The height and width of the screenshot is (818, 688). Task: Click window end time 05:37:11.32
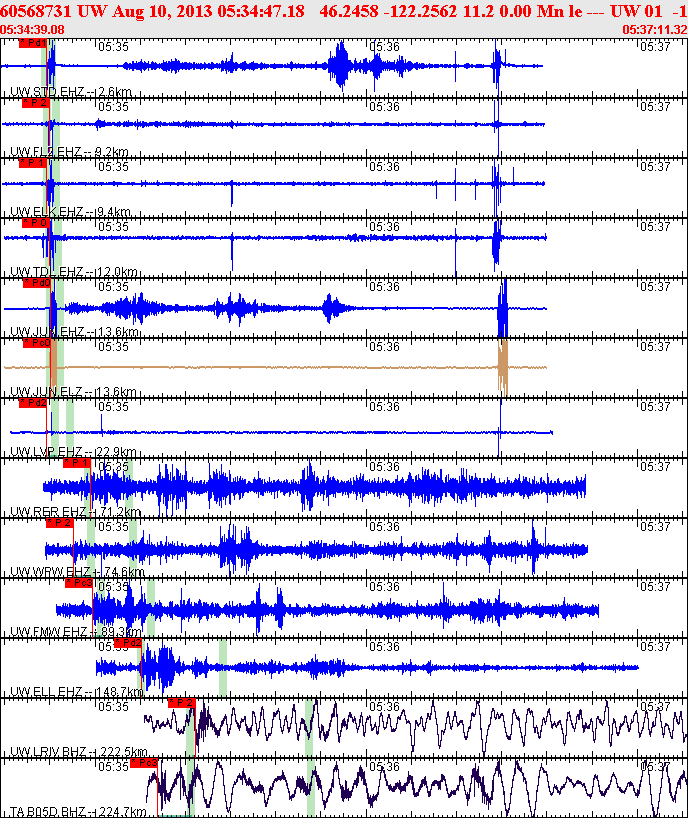(655, 30)
